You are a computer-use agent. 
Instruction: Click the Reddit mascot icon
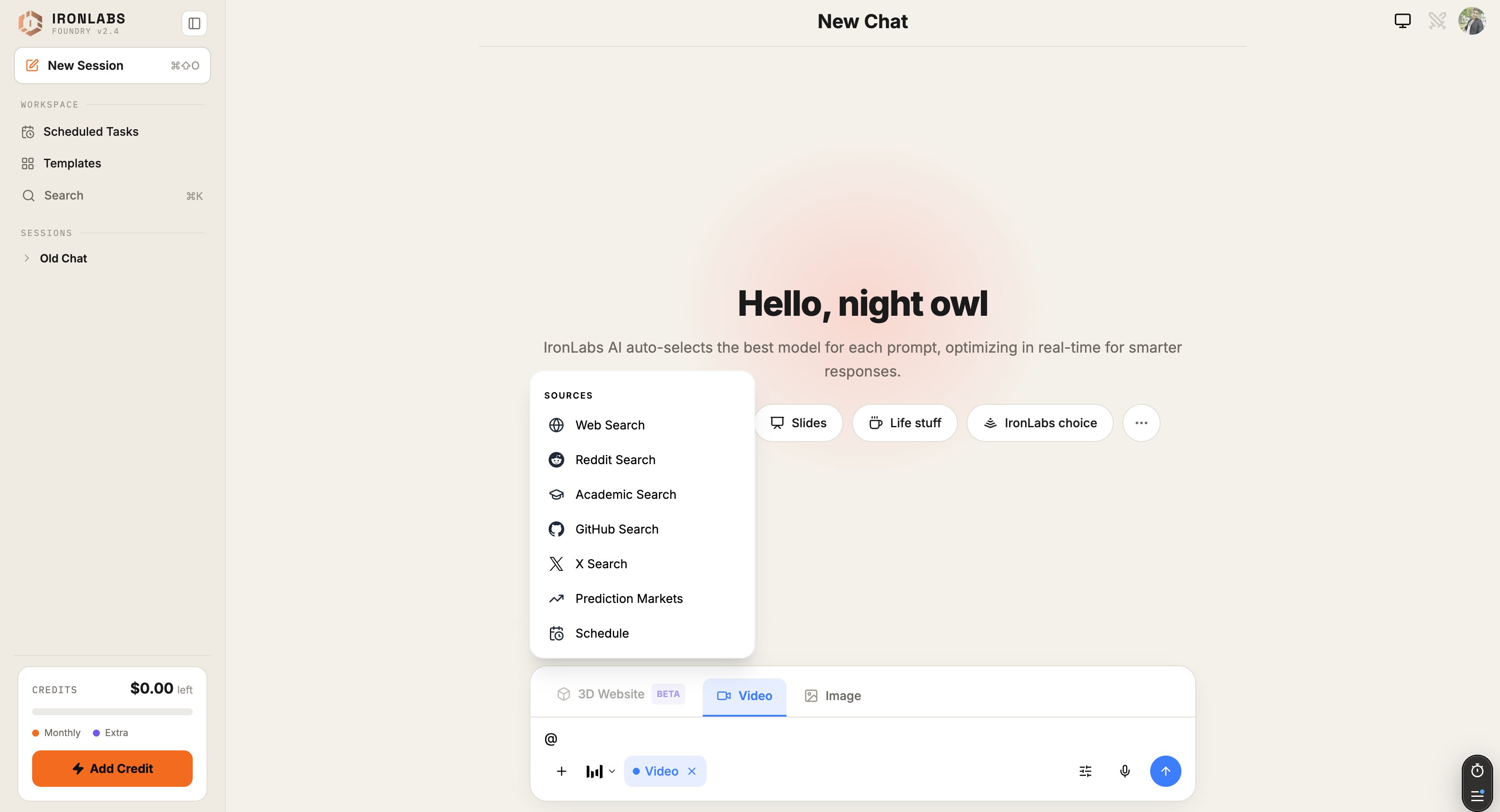[556, 460]
